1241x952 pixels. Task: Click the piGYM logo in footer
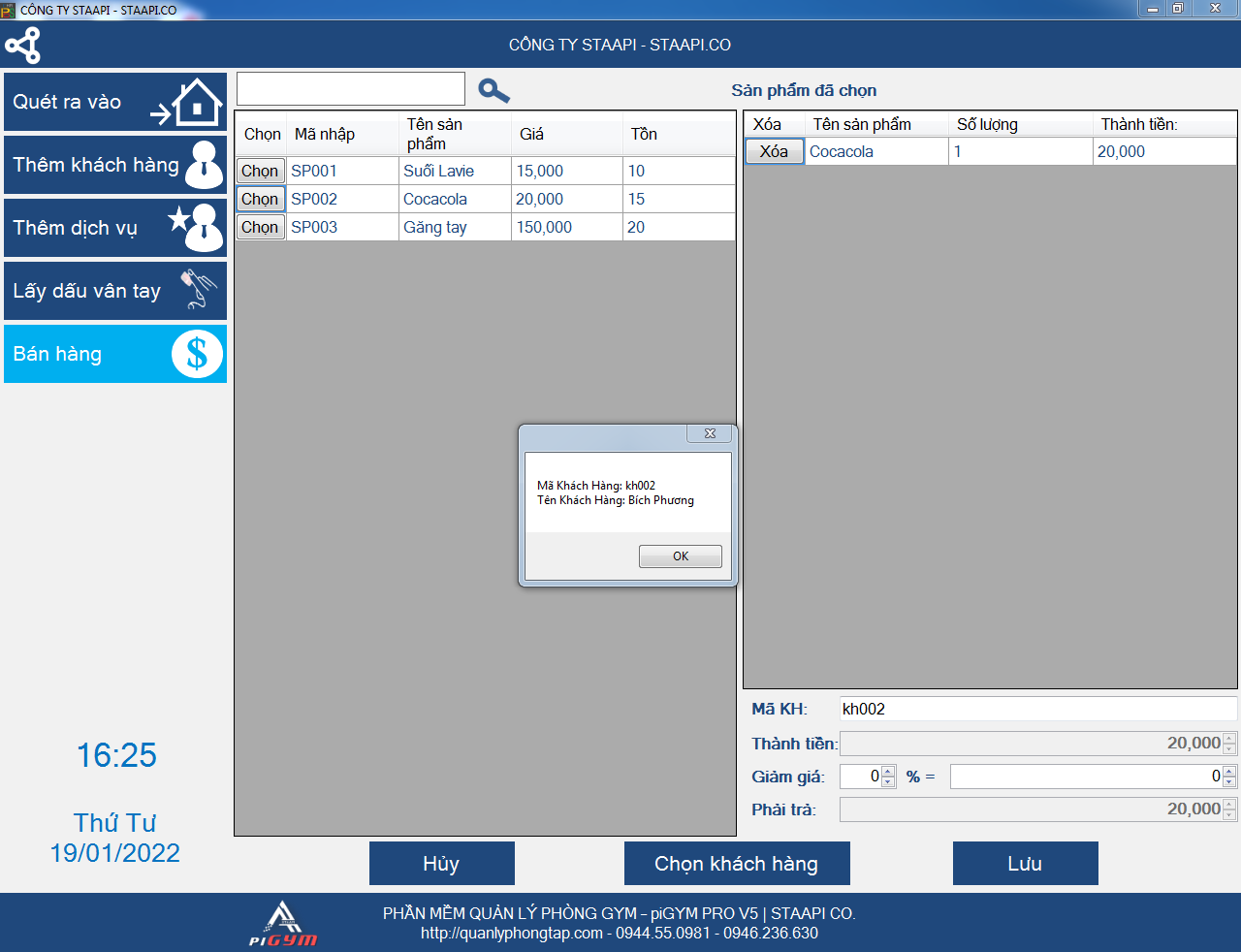(282, 924)
